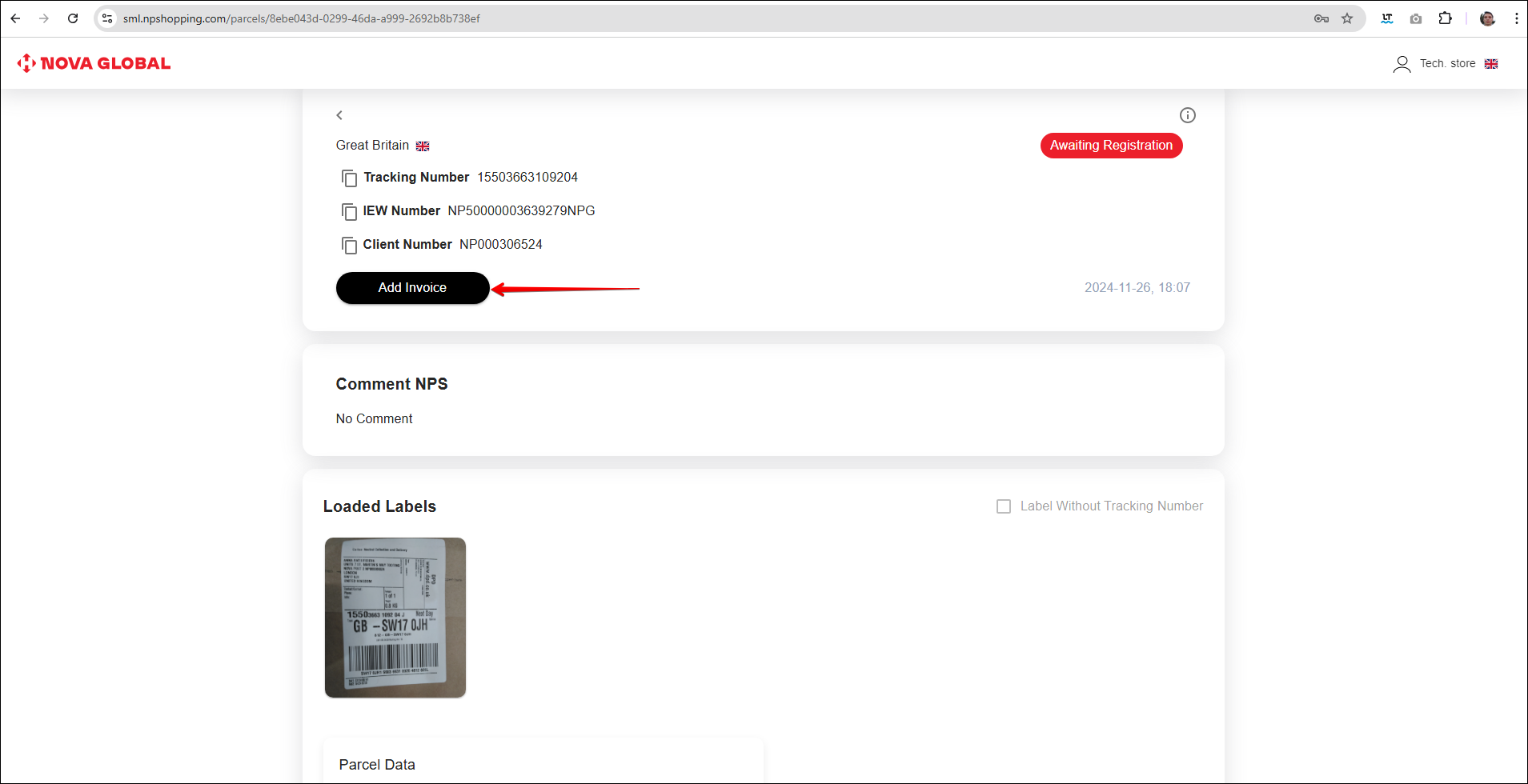Viewport: 1528px width, 784px height.
Task: Click the Add Invoice button
Action: (x=412, y=288)
